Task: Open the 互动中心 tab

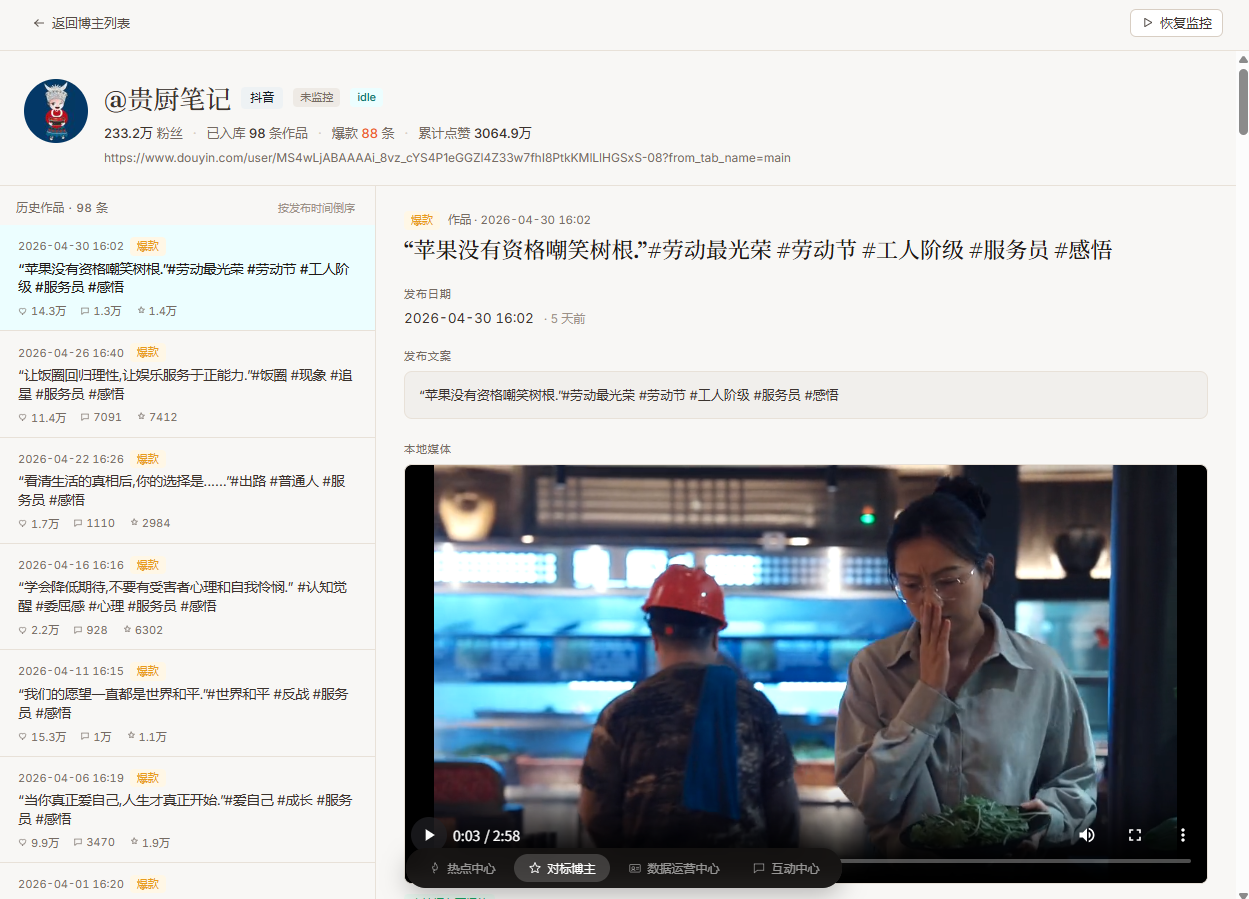Action: click(786, 868)
